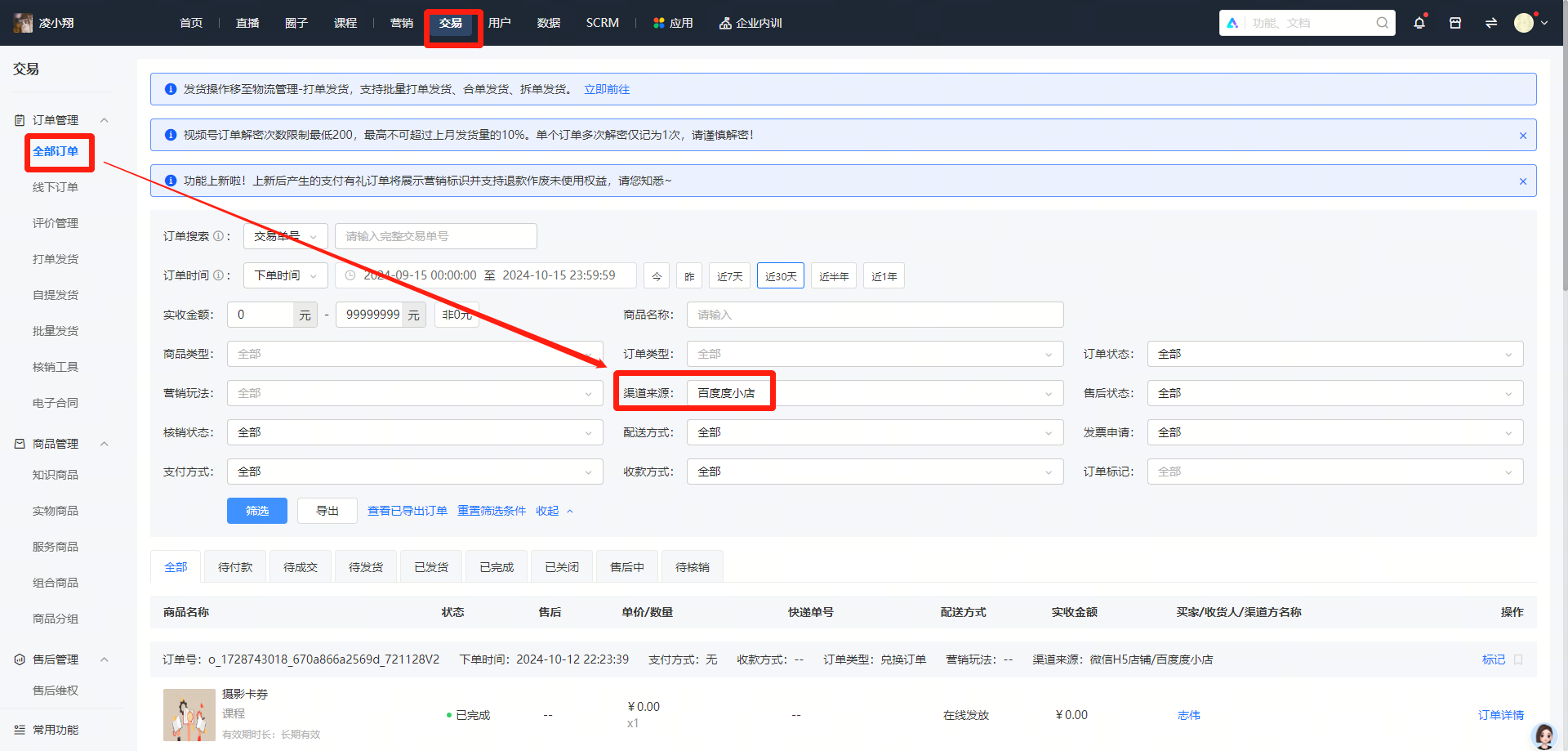This screenshot has width=1568, height=751.
Task: Switch to the 待付款 order tab
Action: coord(235,567)
